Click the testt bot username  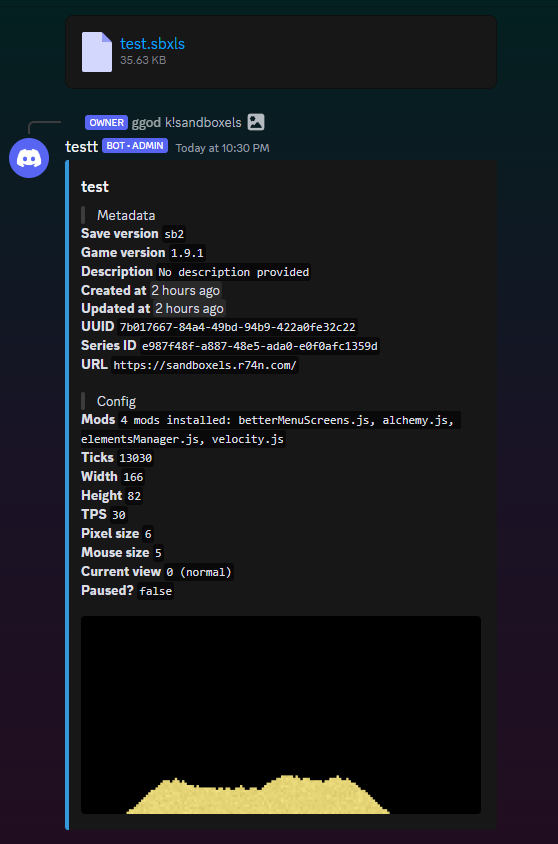(81, 146)
